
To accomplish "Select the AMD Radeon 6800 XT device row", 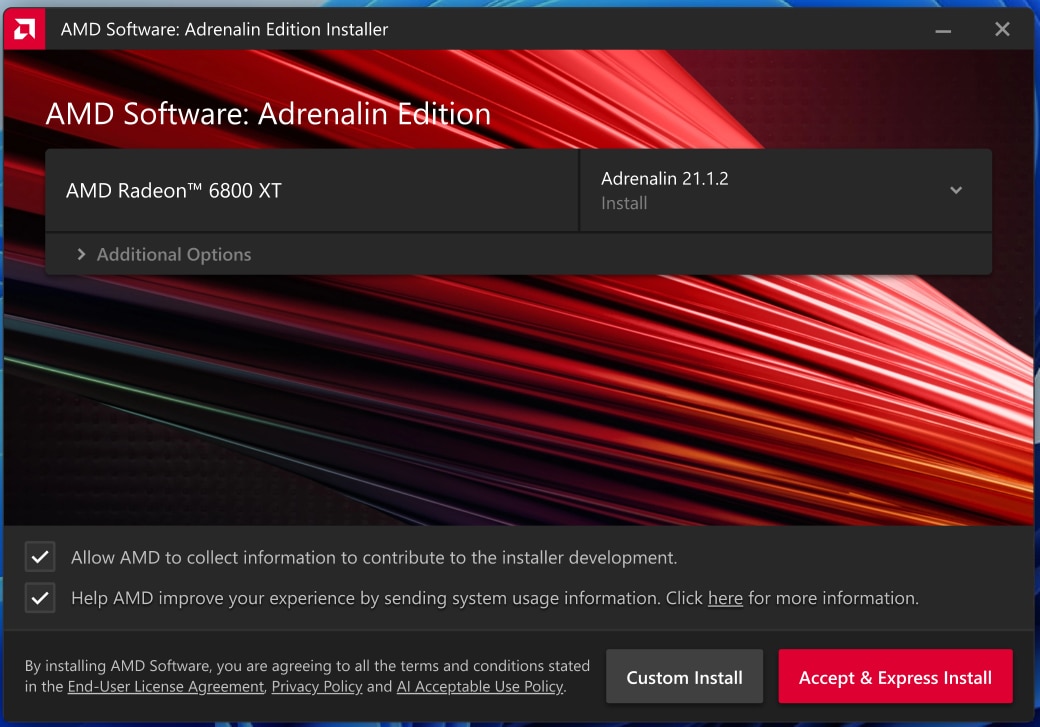I will click(x=312, y=190).
